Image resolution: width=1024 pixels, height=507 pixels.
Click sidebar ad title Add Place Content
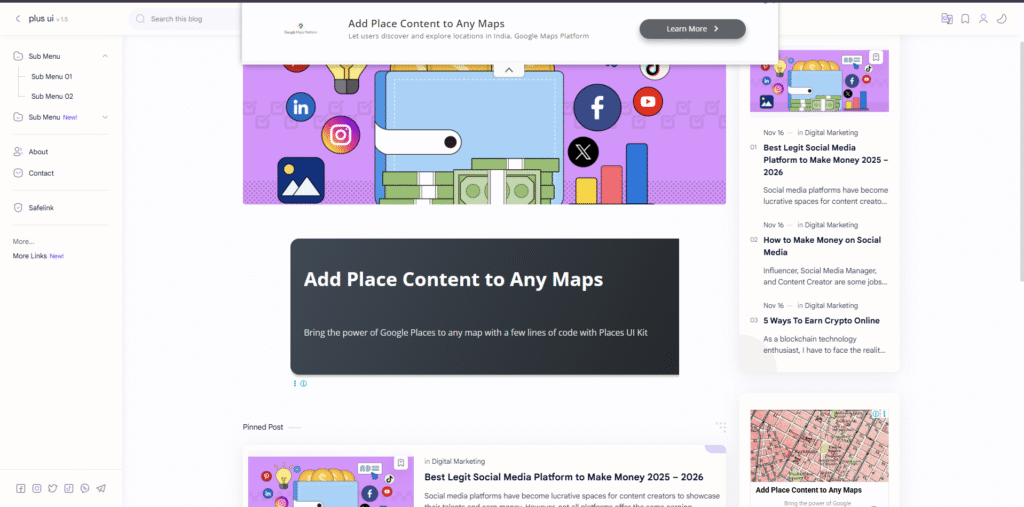tap(808, 490)
